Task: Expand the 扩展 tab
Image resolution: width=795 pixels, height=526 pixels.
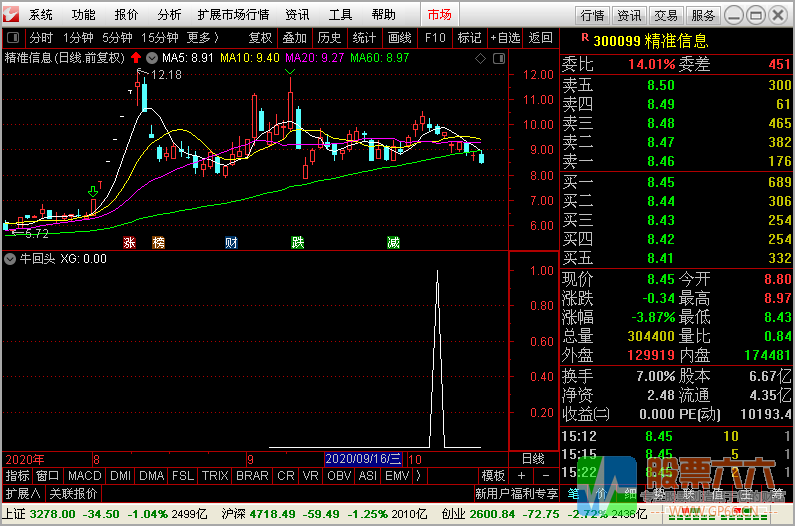Action: coord(23,494)
